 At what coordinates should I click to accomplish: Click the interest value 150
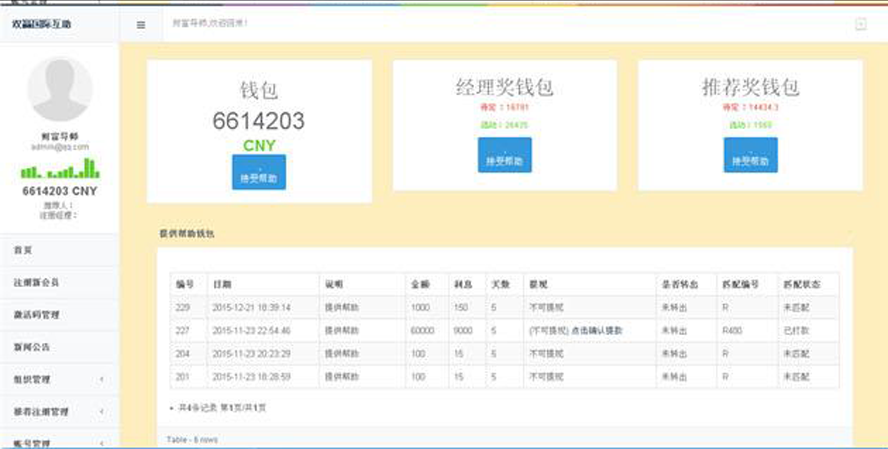[461, 307]
